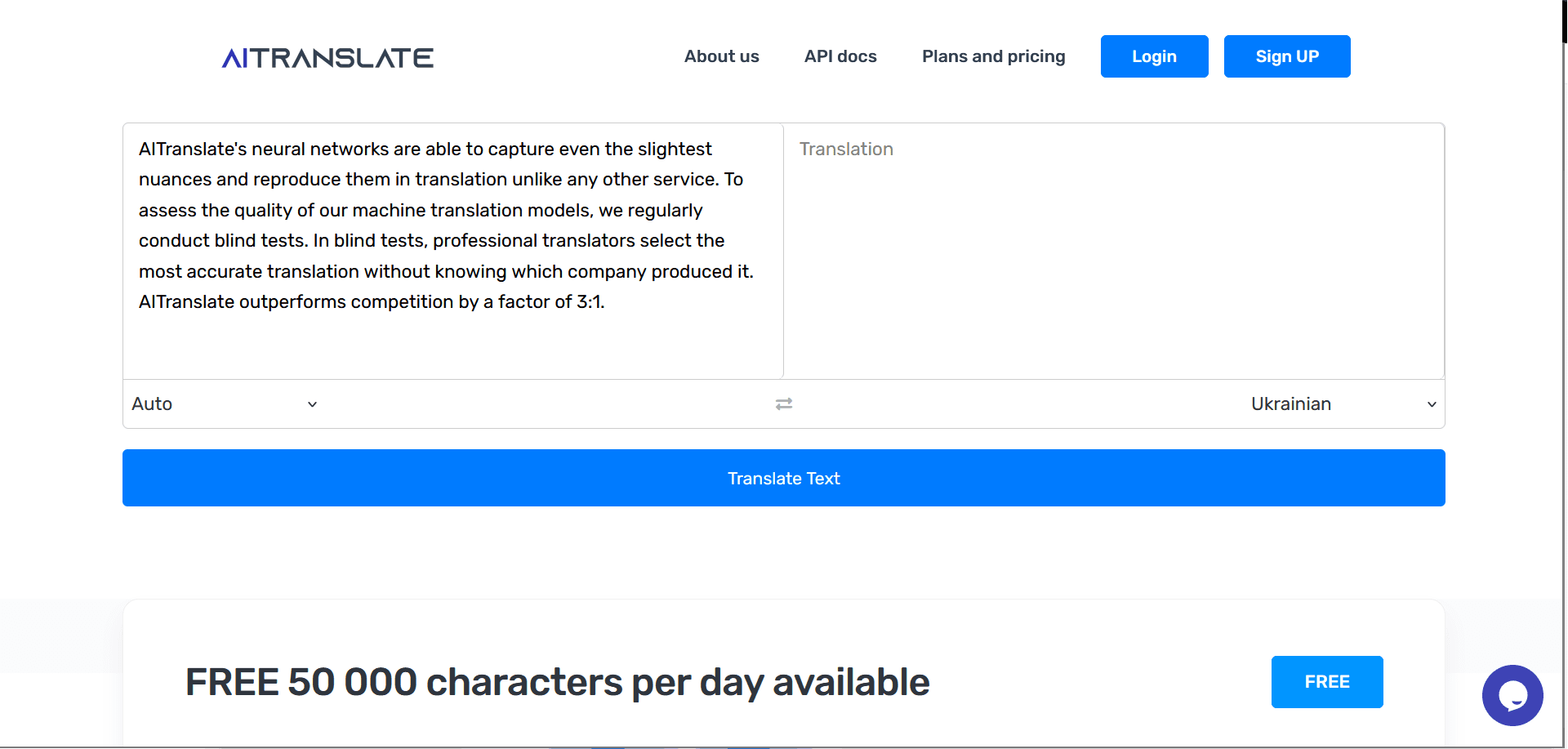Swap source and target languages
Image resolution: width=1568 pixels, height=749 pixels.
pyautogui.click(x=783, y=404)
